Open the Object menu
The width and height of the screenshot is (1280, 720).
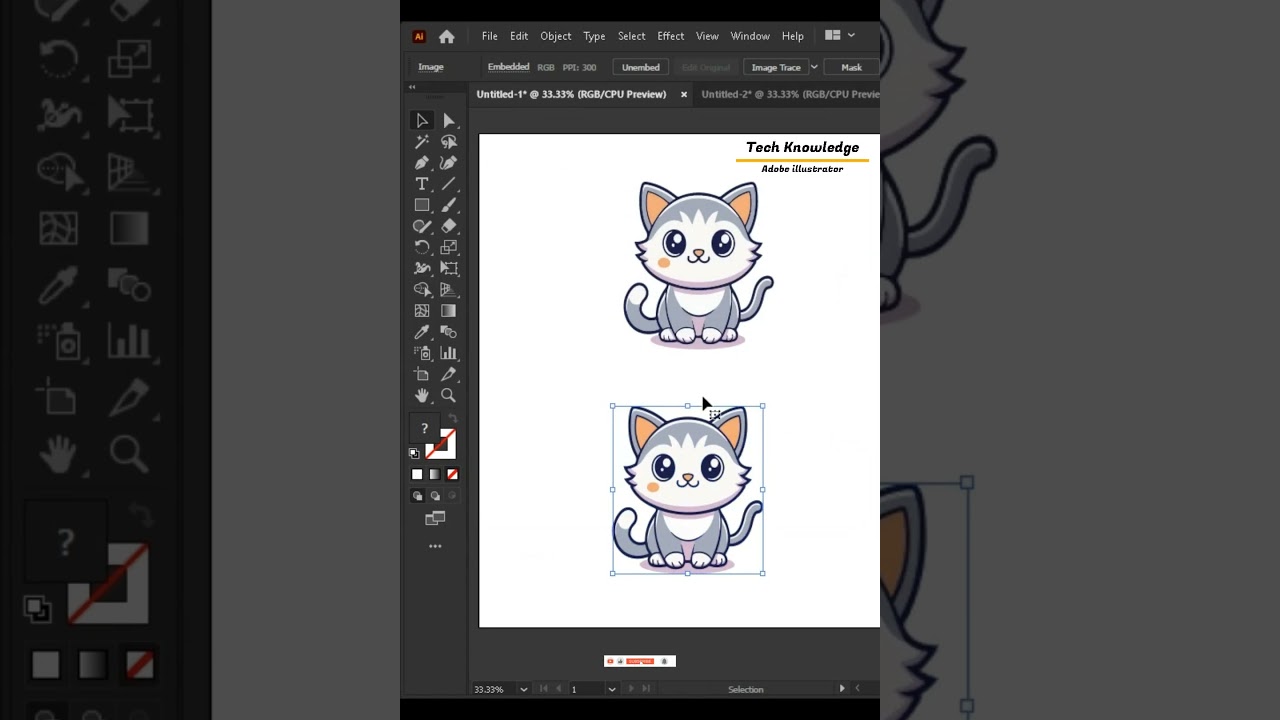[556, 36]
